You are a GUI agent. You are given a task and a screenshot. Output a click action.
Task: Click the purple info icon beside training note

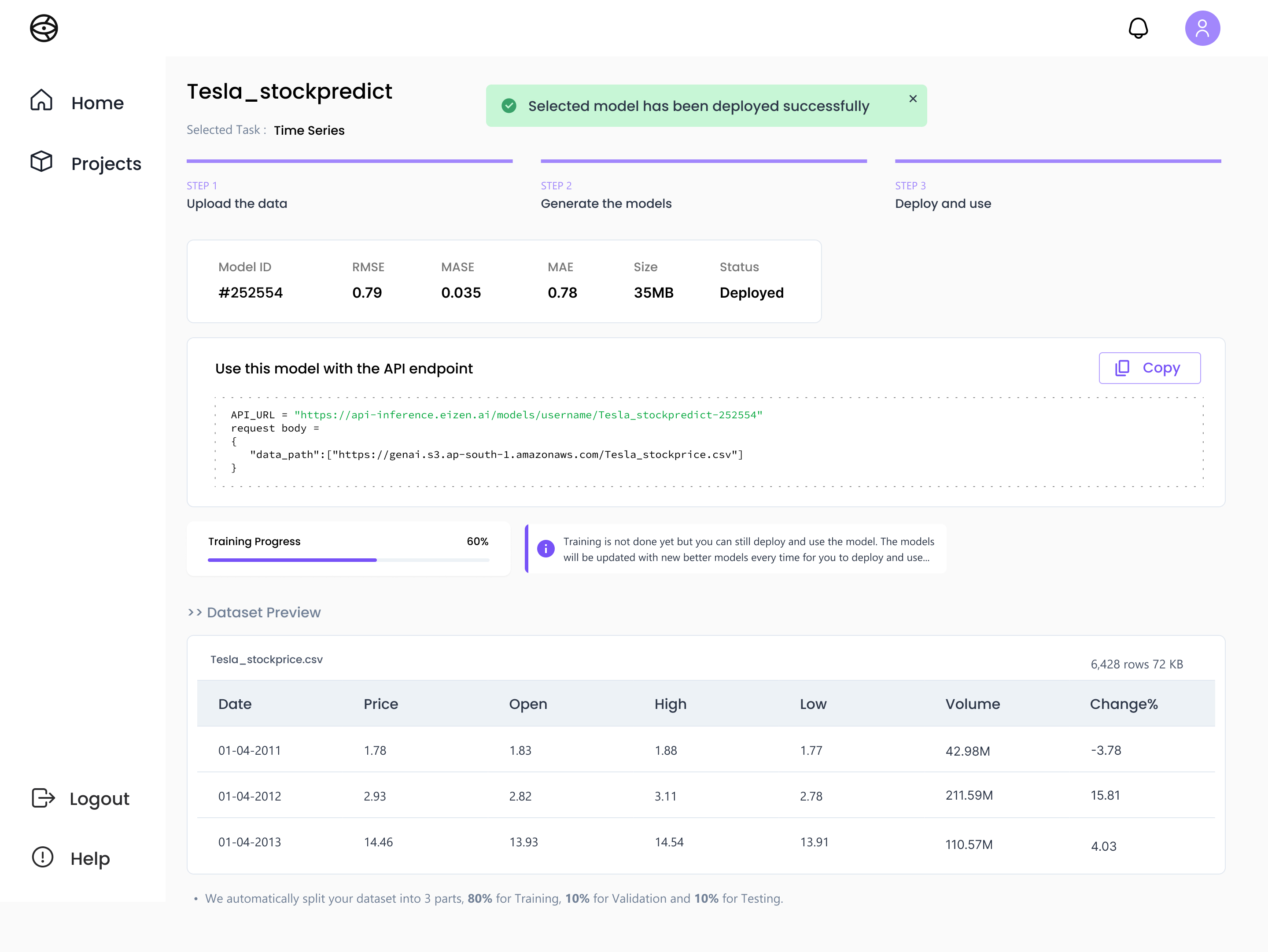point(545,549)
